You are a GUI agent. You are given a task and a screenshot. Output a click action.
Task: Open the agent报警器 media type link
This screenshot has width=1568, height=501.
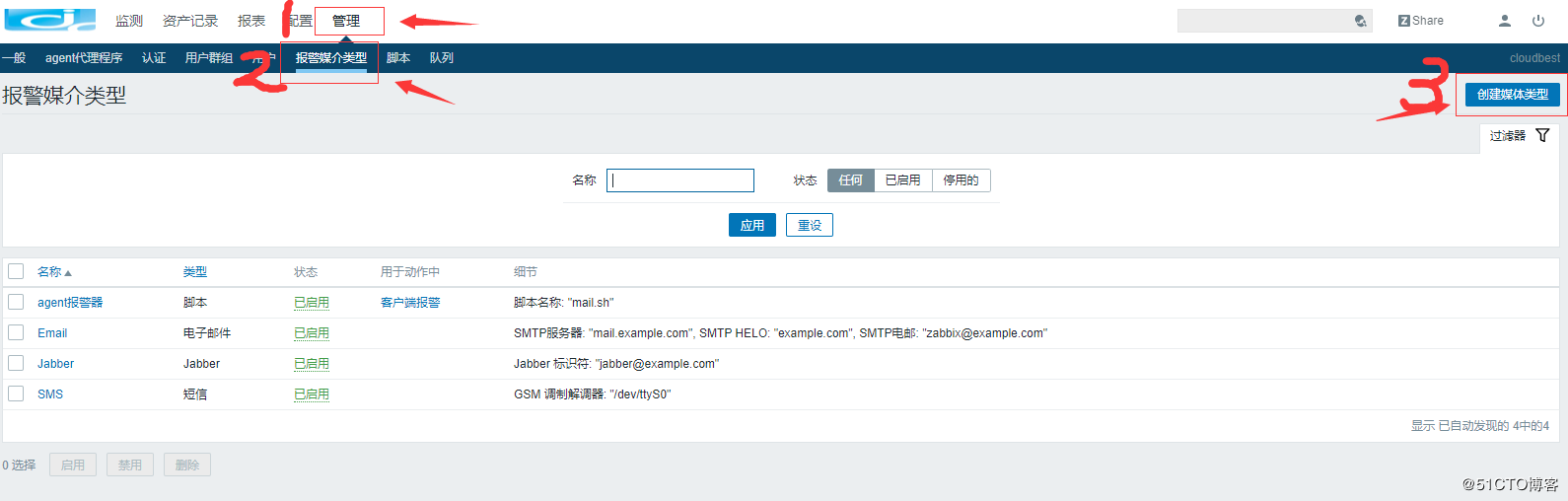(x=70, y=303)
